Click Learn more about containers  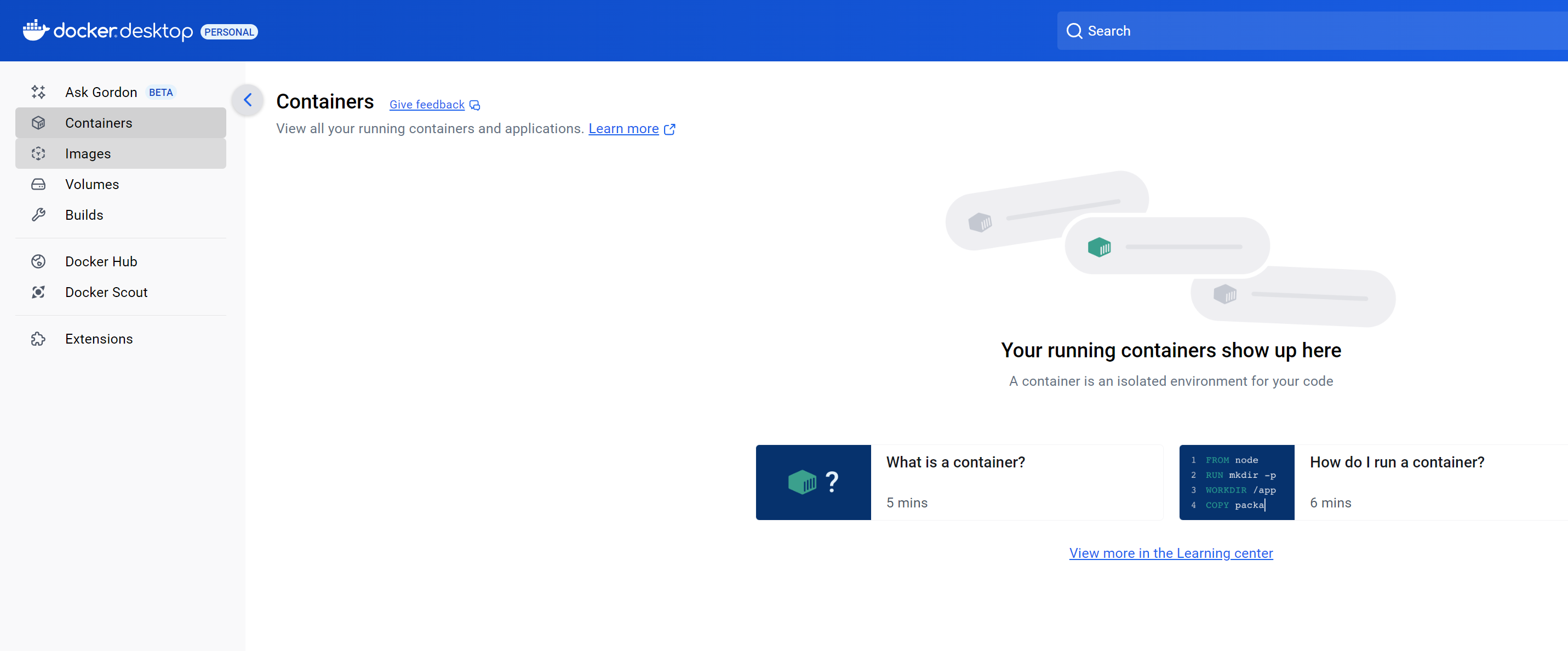[624, 128]
